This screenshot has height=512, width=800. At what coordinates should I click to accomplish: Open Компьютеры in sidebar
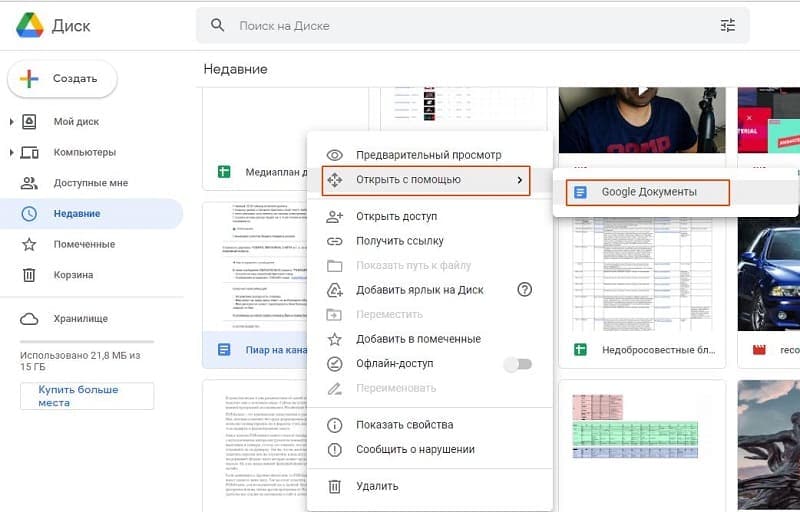click(x=85, y=152)
